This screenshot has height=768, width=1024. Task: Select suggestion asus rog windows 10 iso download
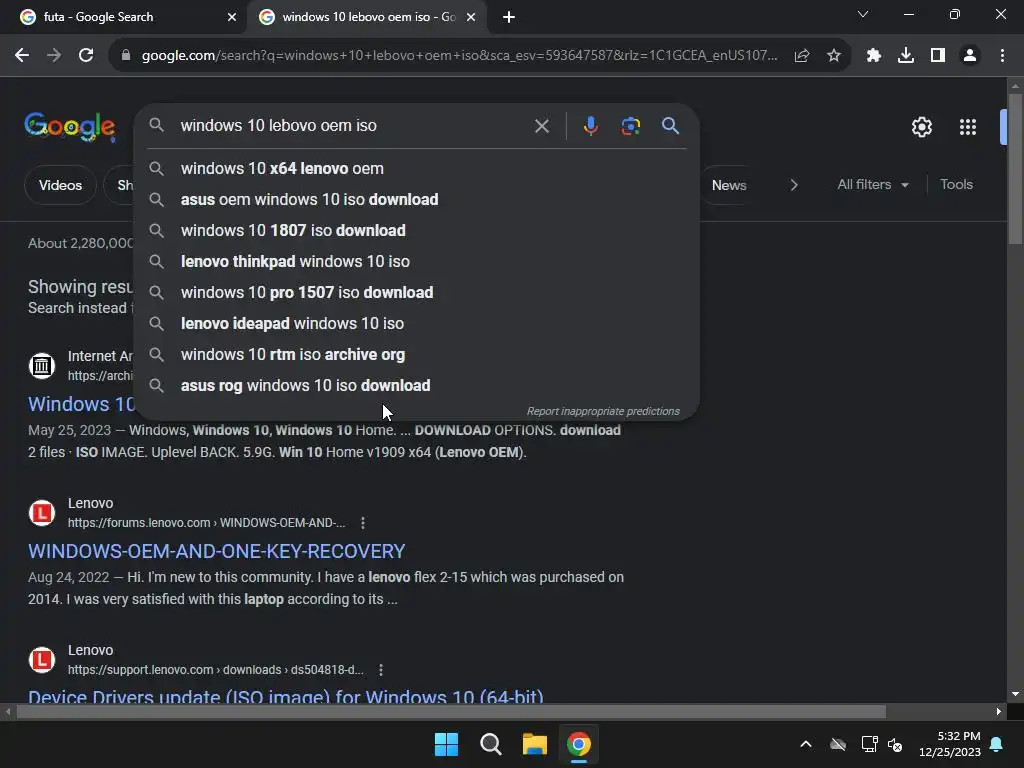(x=417, y=385)
